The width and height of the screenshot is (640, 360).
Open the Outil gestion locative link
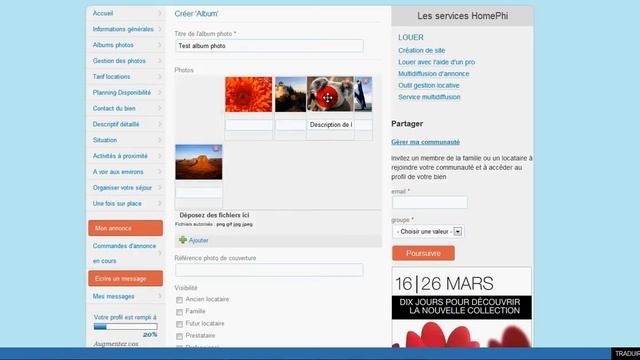(x=429, y=85)
